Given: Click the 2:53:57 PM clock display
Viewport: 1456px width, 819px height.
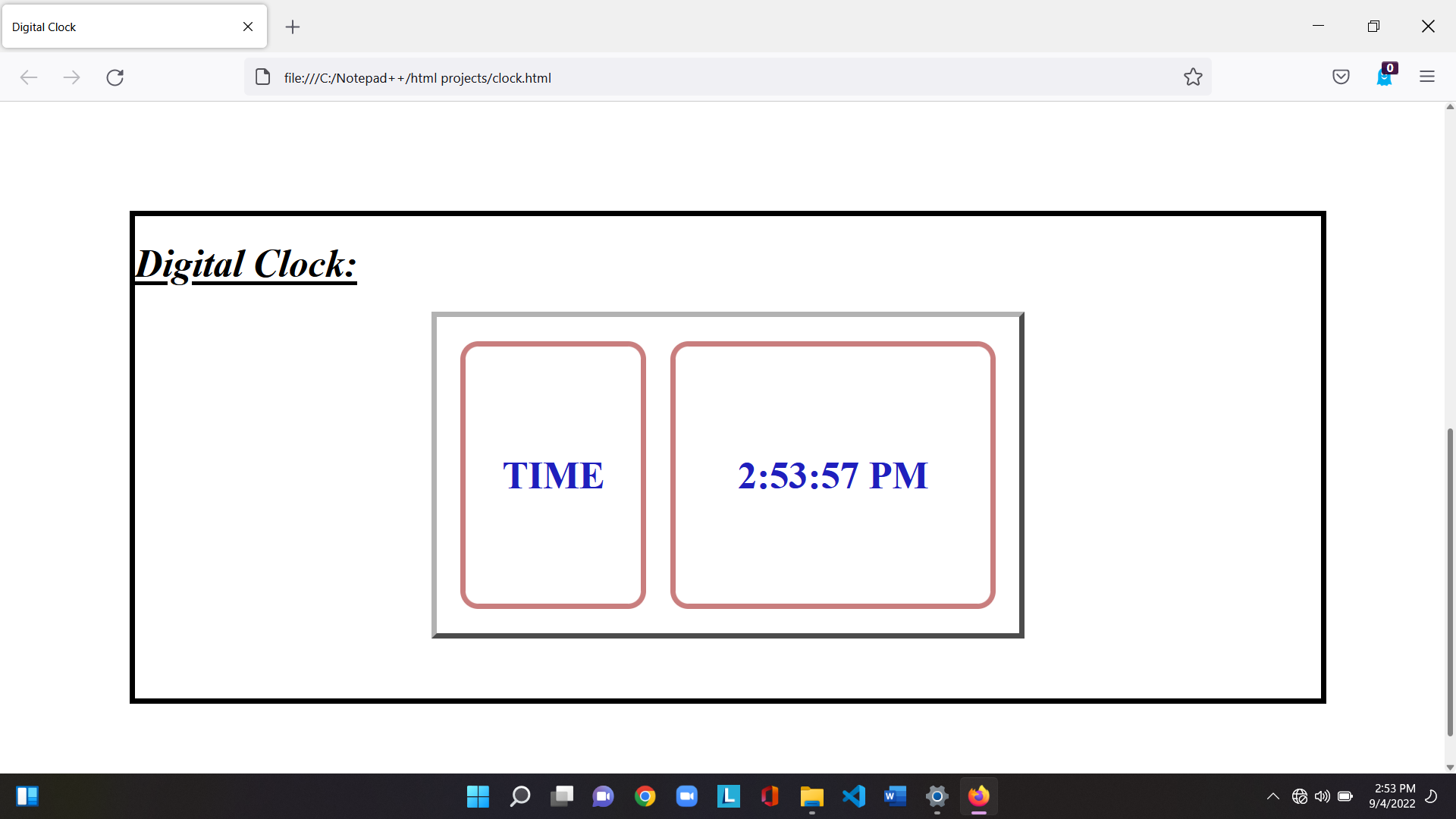Looking at the screenshot, I should (833, 475).
